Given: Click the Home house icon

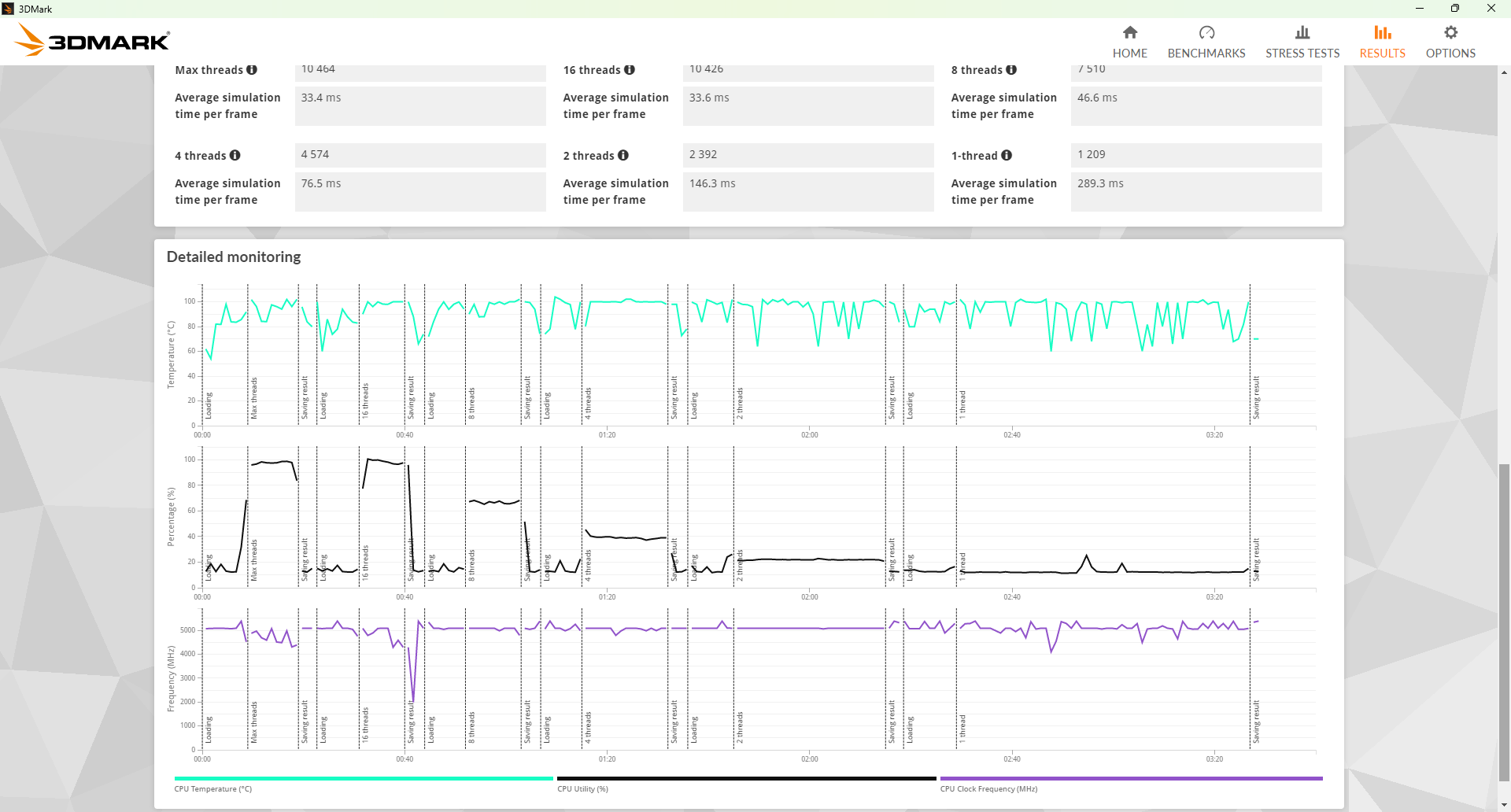Looking at the screenshot, I should 1129,32.
